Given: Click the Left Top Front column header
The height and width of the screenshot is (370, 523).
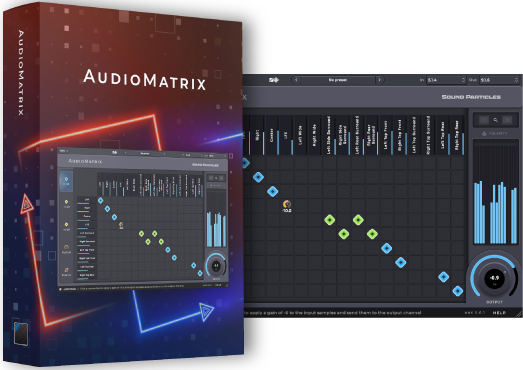Looking at the screenshot, I should [x=386, y=135].
